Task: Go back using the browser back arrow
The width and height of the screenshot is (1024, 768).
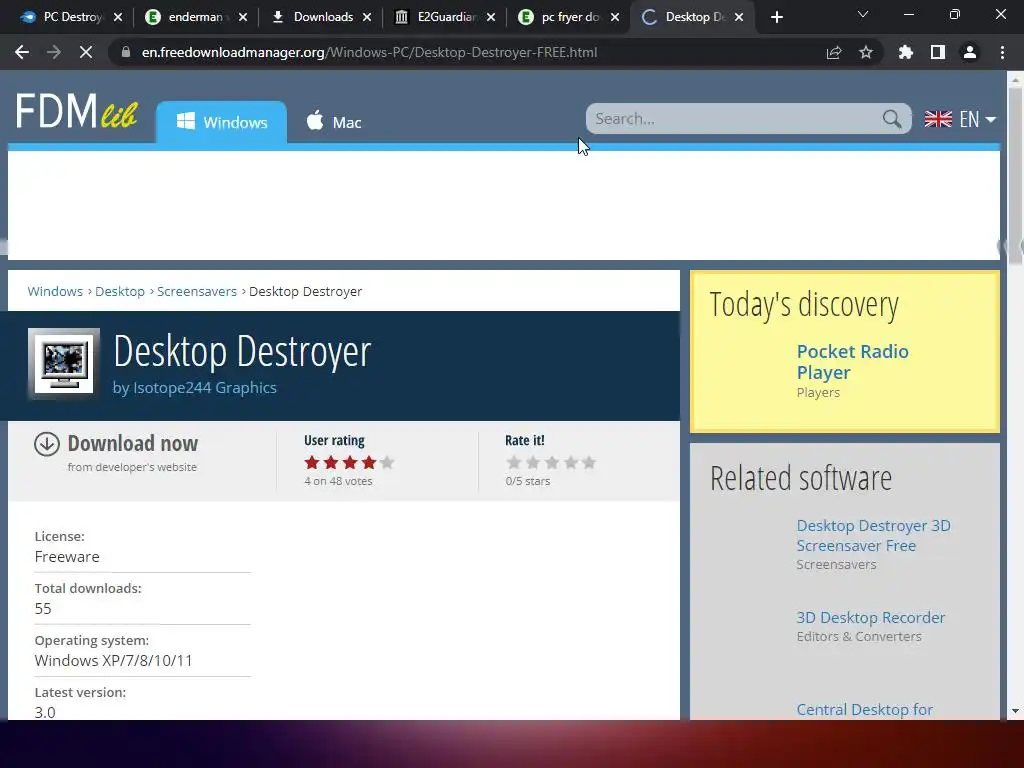Action: pos(22,52)
